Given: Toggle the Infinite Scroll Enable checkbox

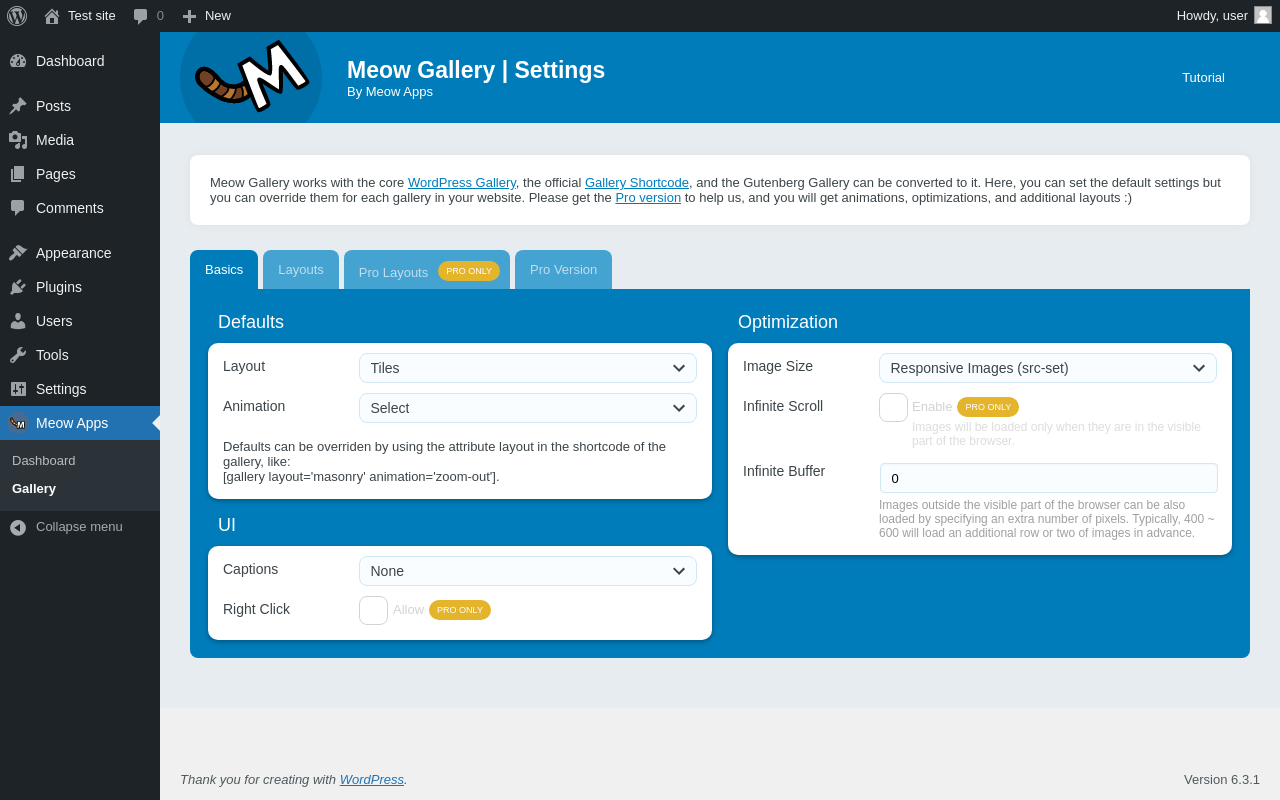Looking at the screenshot, I should click(x=893, y=407).
